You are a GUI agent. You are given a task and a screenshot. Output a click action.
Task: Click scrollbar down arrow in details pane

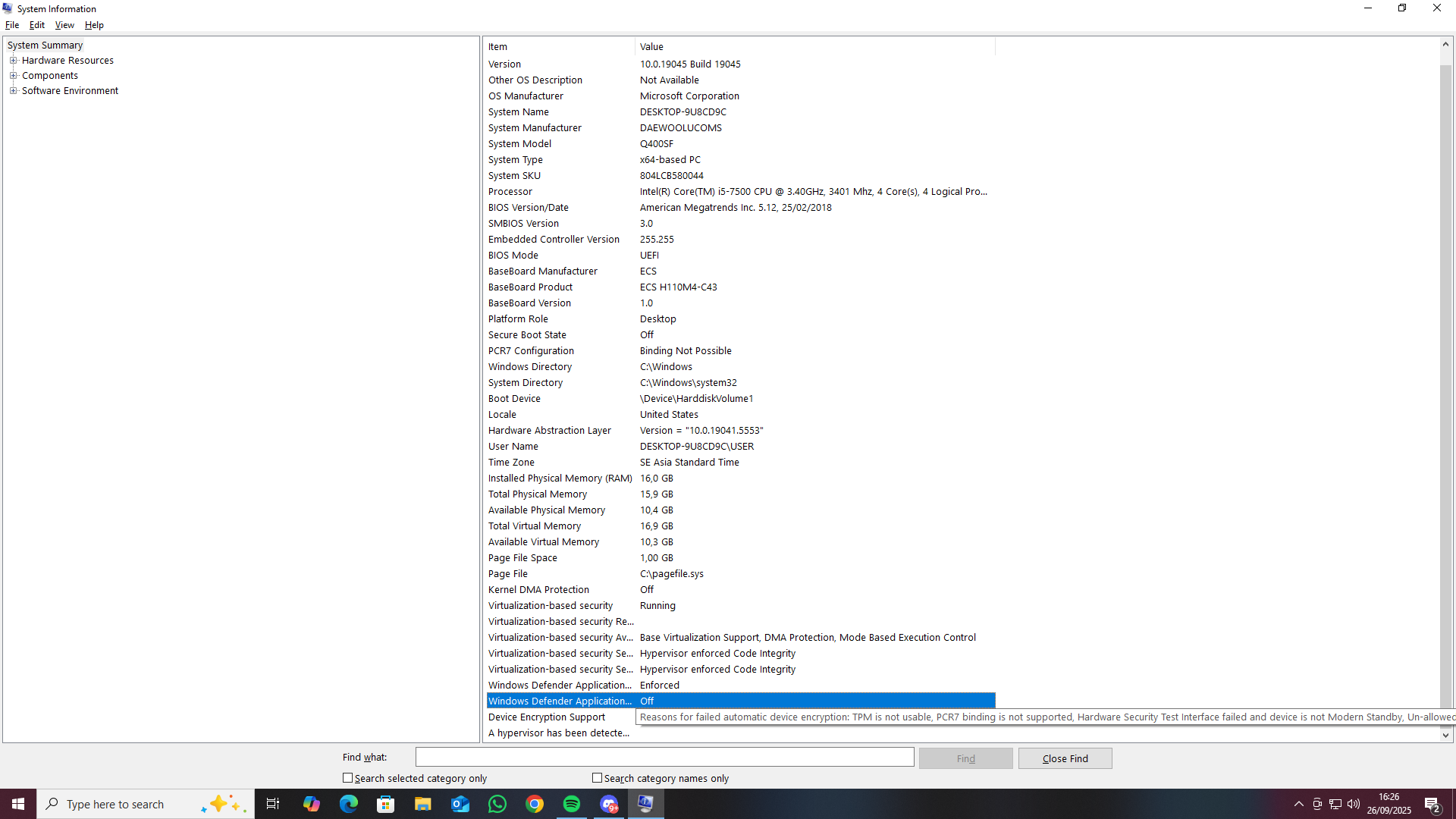1445,735
